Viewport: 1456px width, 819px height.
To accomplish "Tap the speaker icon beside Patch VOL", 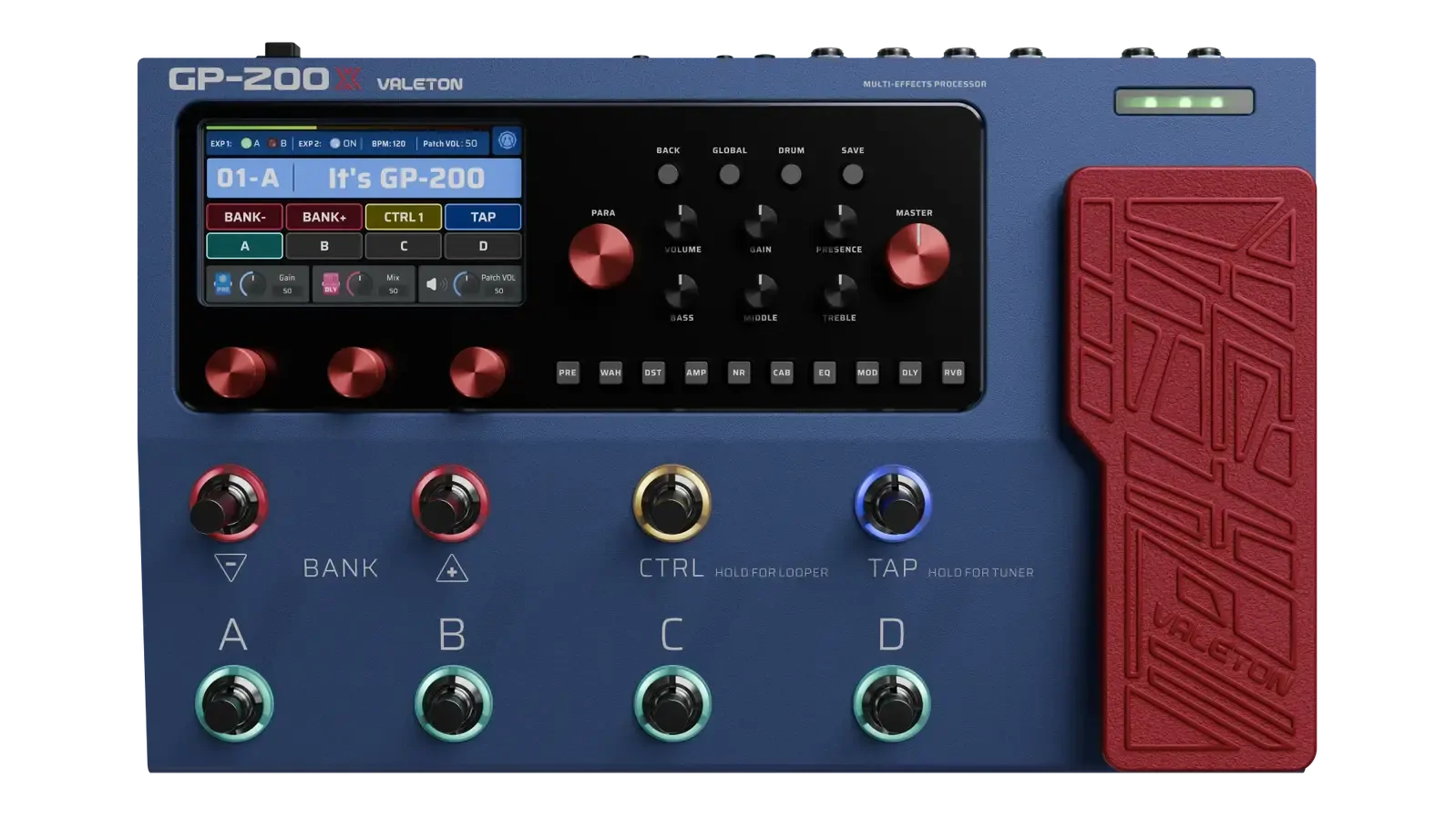I will tap(434, 284).
